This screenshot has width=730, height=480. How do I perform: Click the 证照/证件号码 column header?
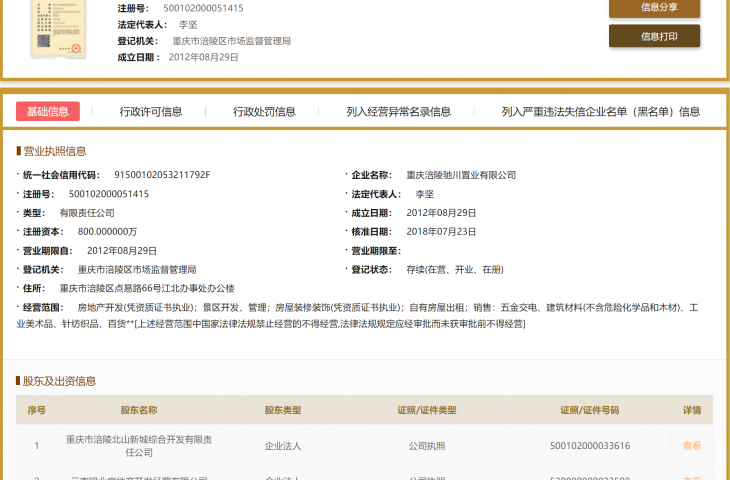pyautogui.click(x=589, y=410)
